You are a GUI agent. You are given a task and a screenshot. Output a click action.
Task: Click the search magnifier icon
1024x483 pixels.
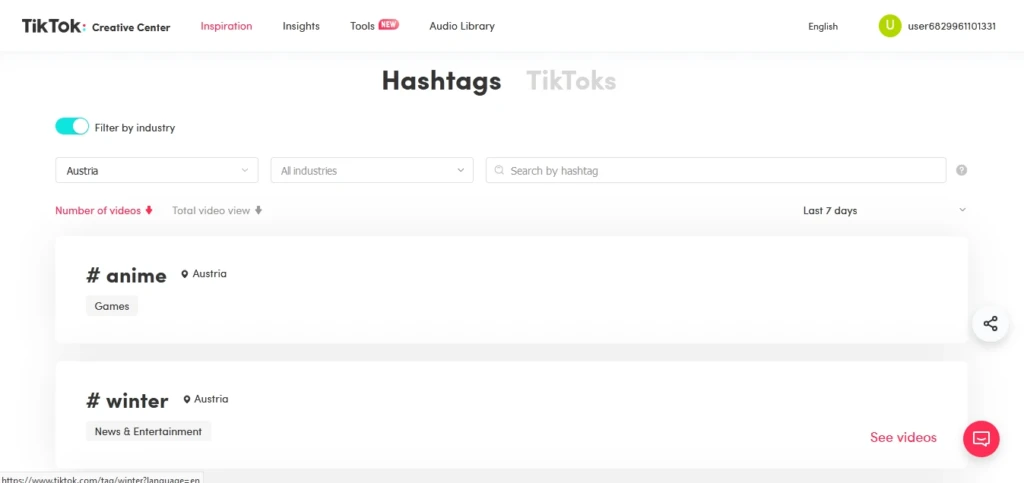tap(500, 170)
